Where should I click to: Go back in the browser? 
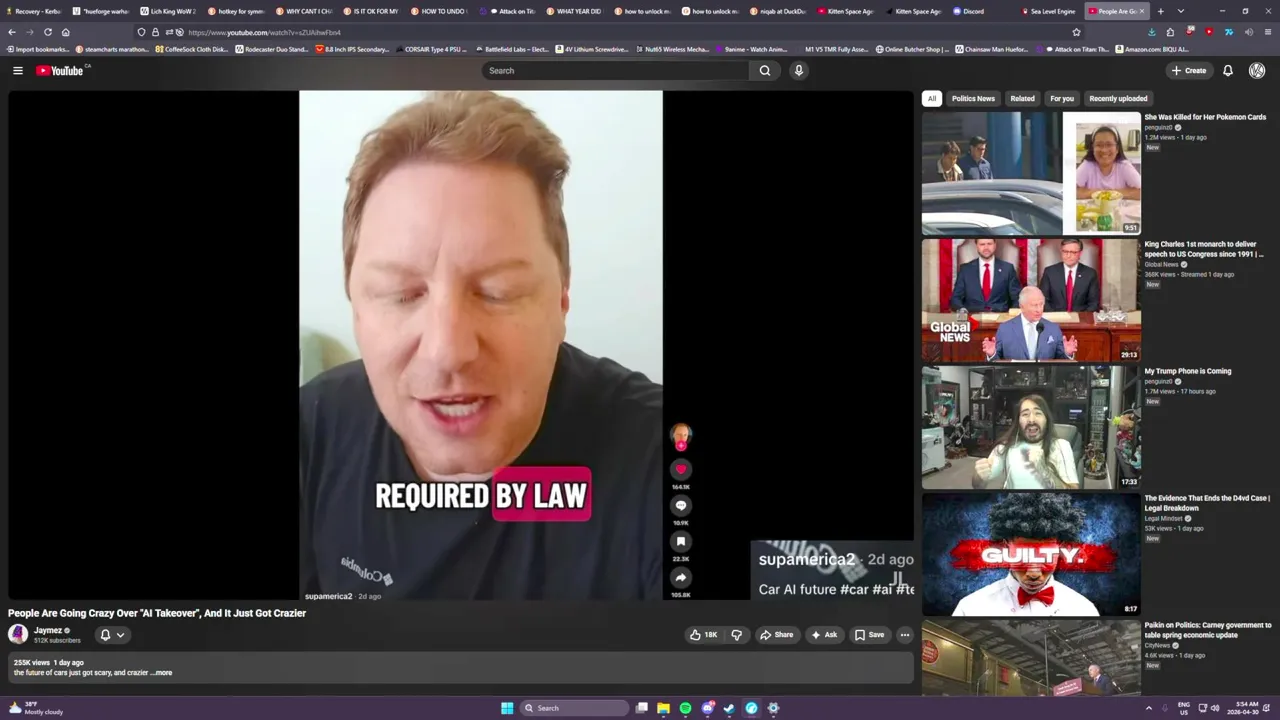pyautogui.click(x=12, y=32)
